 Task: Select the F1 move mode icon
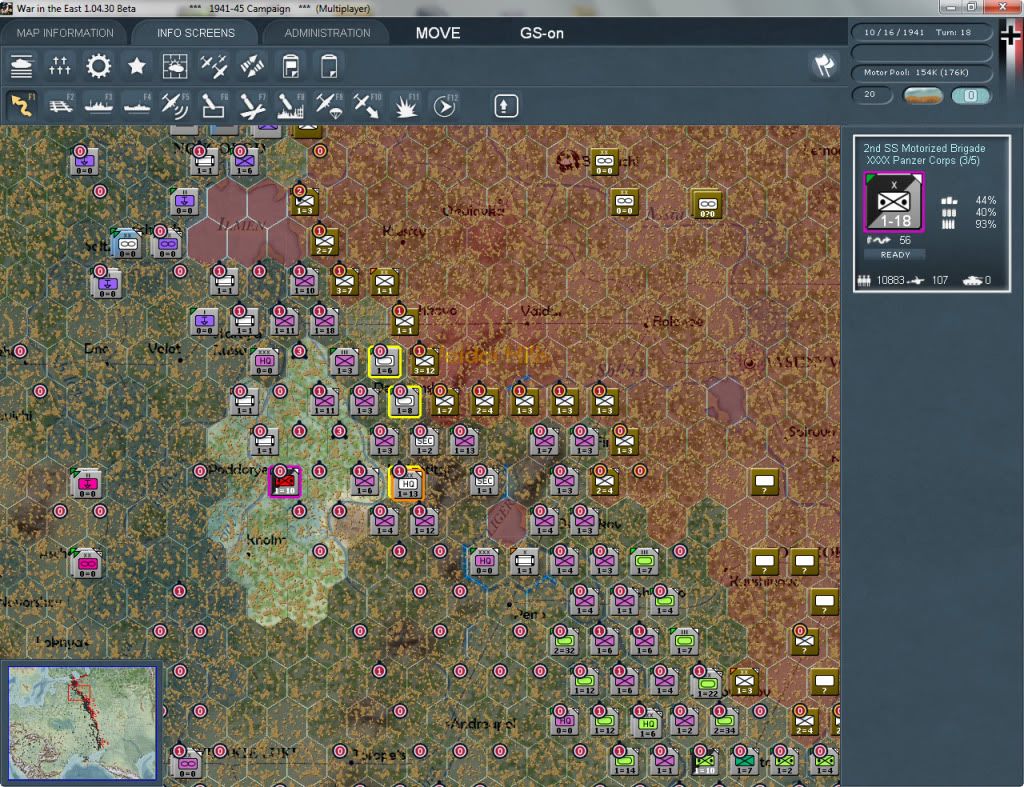[22, 105]
